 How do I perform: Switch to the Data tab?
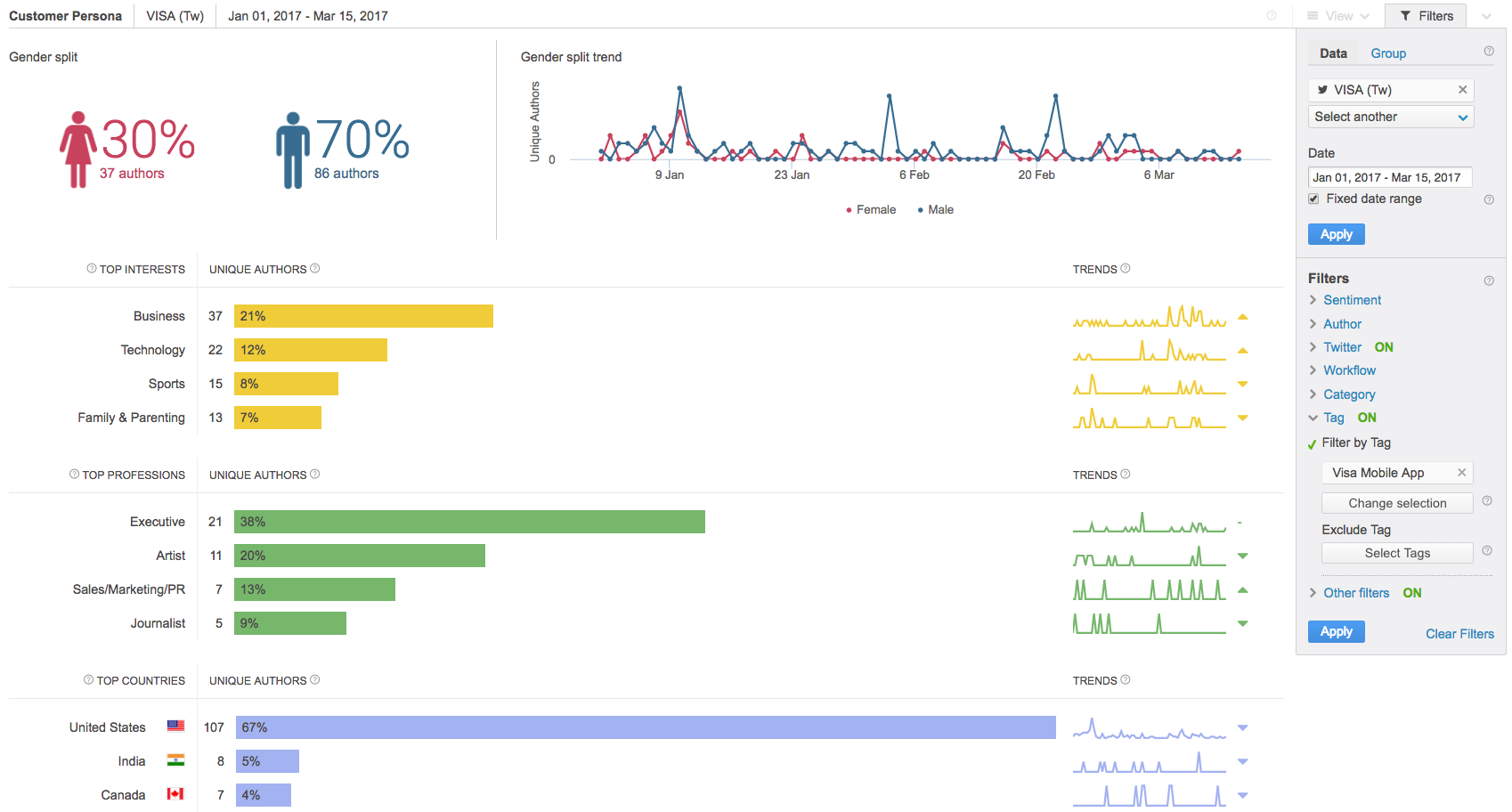[1333, 53]
